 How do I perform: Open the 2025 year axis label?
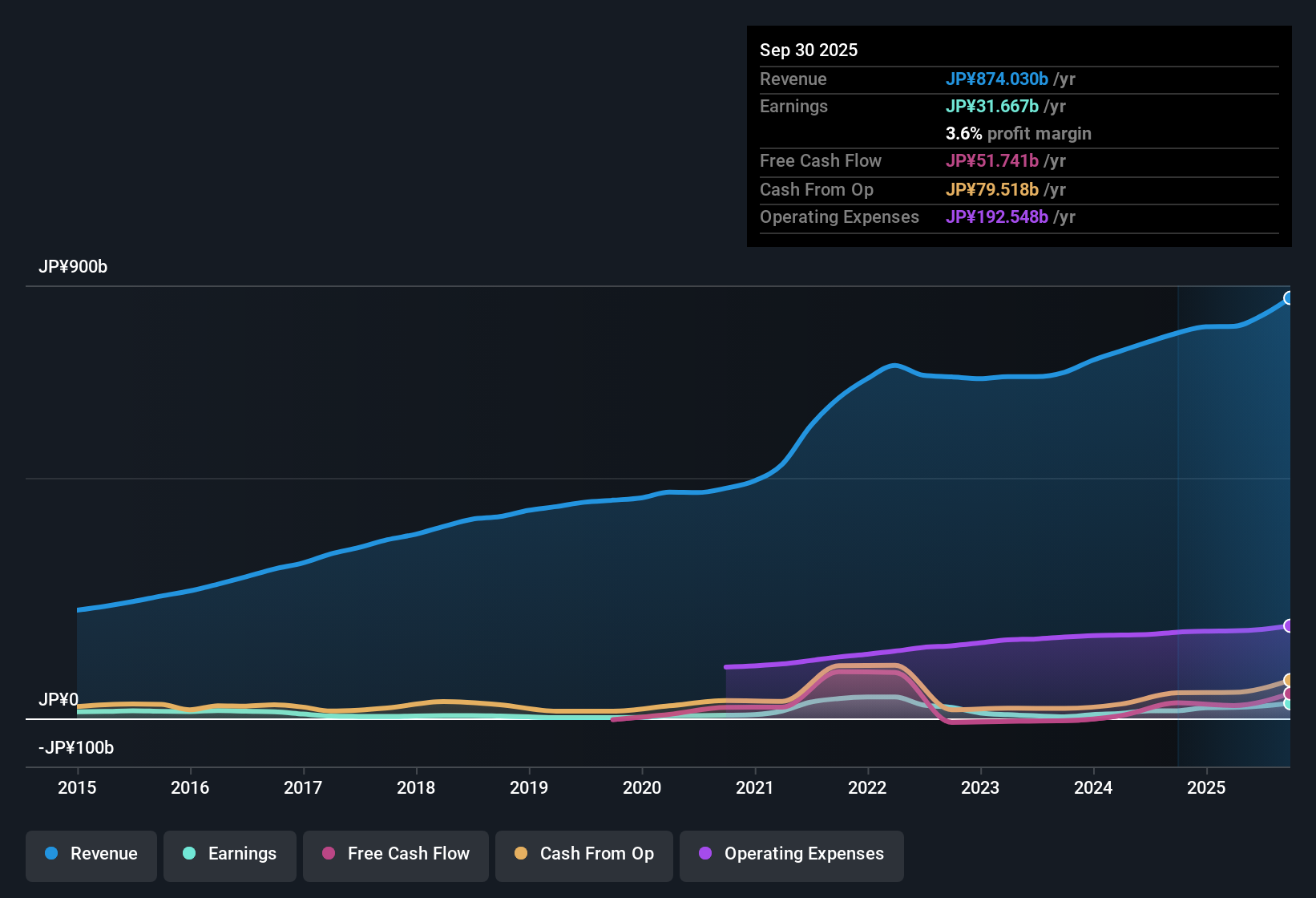pos(1207,788)
